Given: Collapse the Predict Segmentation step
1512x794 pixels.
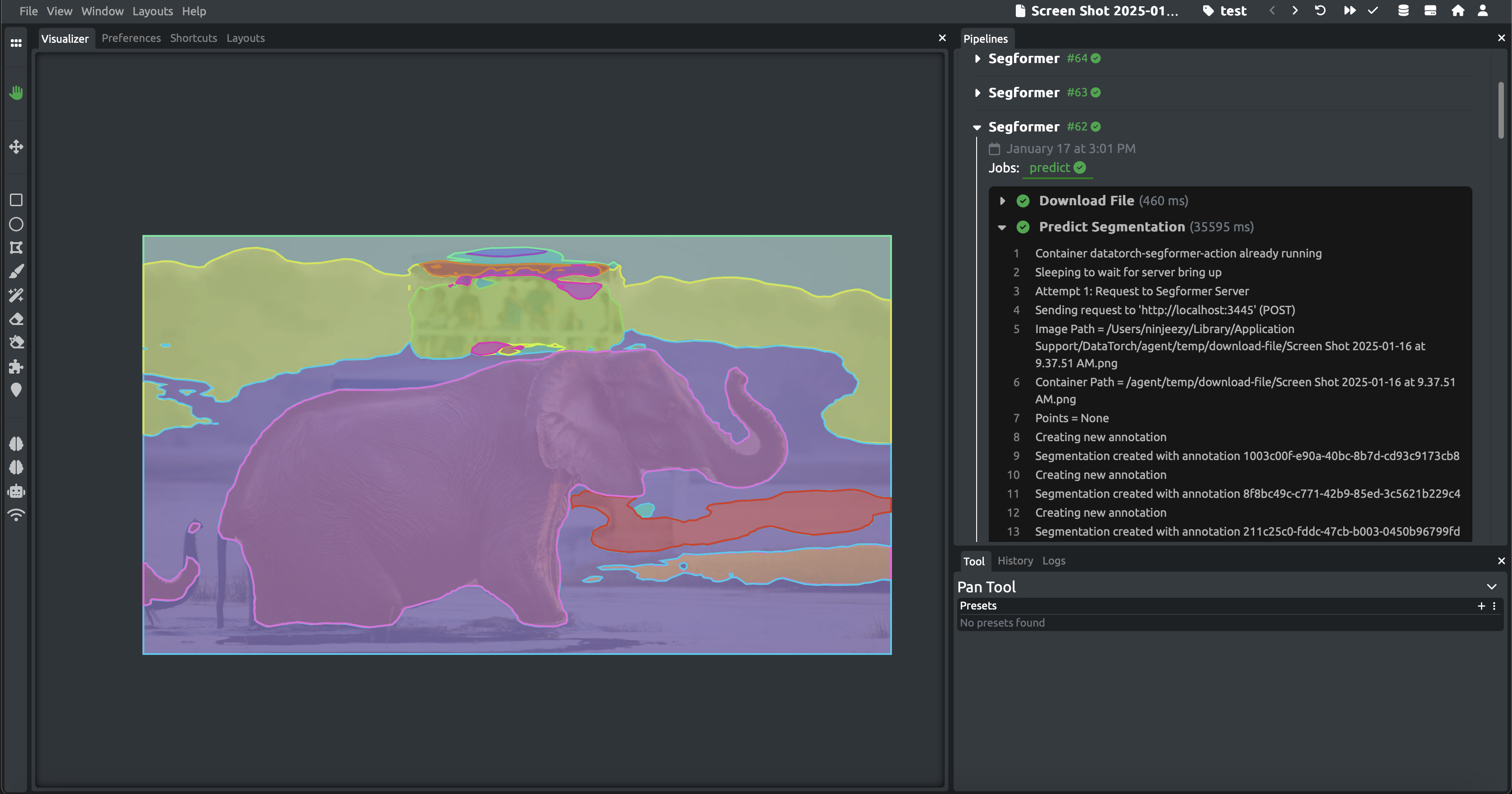Looking at the screenshot, I should [x=1002, y=227].
